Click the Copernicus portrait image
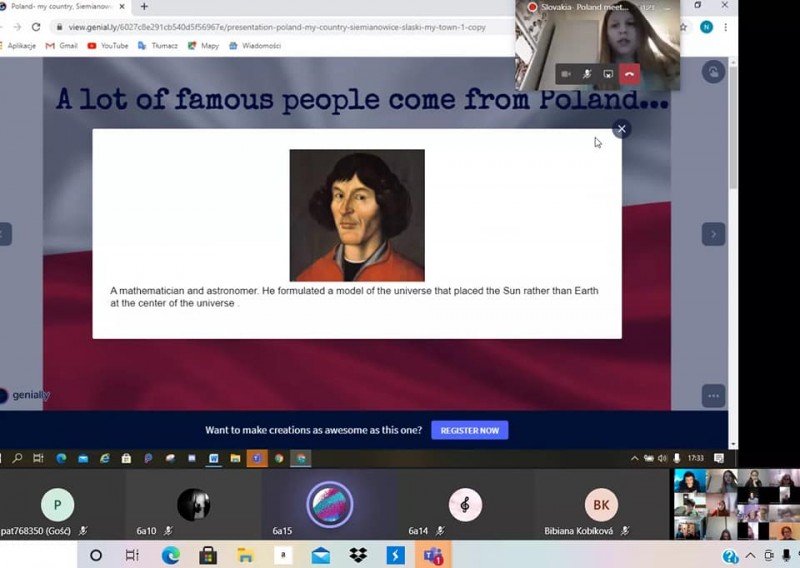Image resolution: width=800 pixels, height=568 pixels. click(x=357, y=215)
